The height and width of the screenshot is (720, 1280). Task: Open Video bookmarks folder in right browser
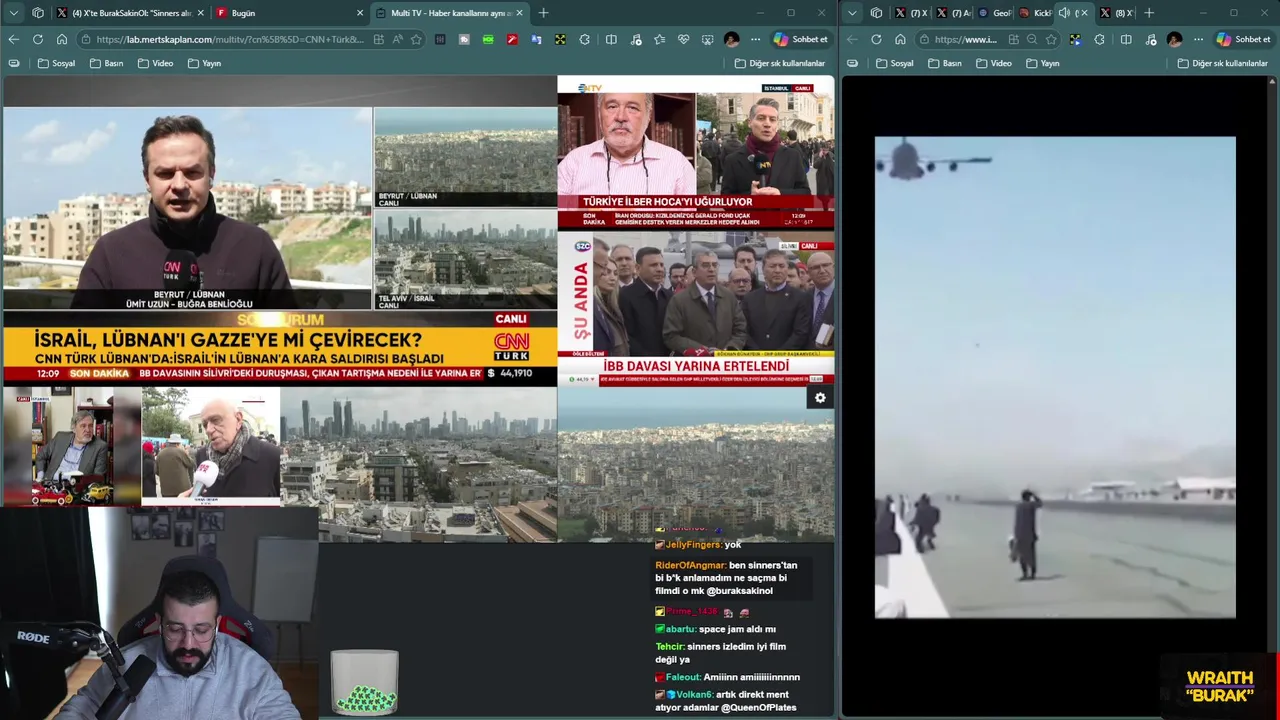point(994,63)
